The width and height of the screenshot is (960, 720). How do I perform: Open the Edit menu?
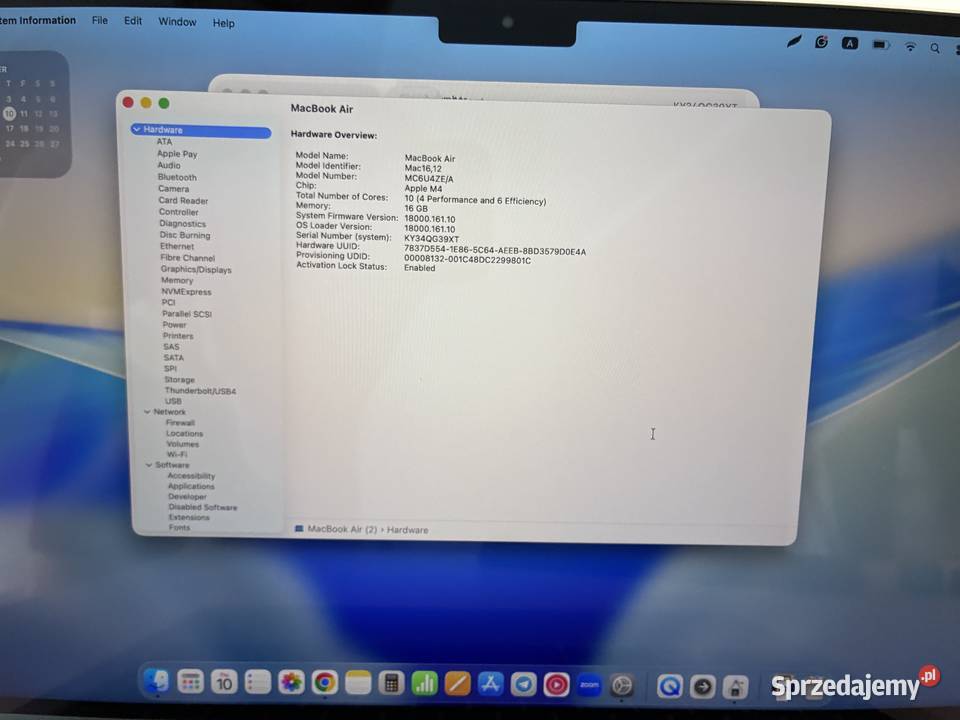pyautogui.click(x=133, y=21)
